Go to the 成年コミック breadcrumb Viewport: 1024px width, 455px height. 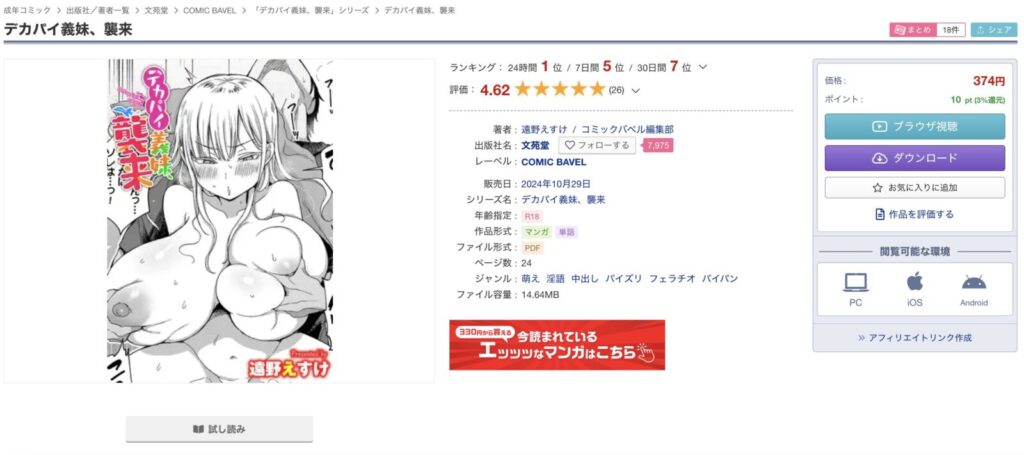(27, 10)
